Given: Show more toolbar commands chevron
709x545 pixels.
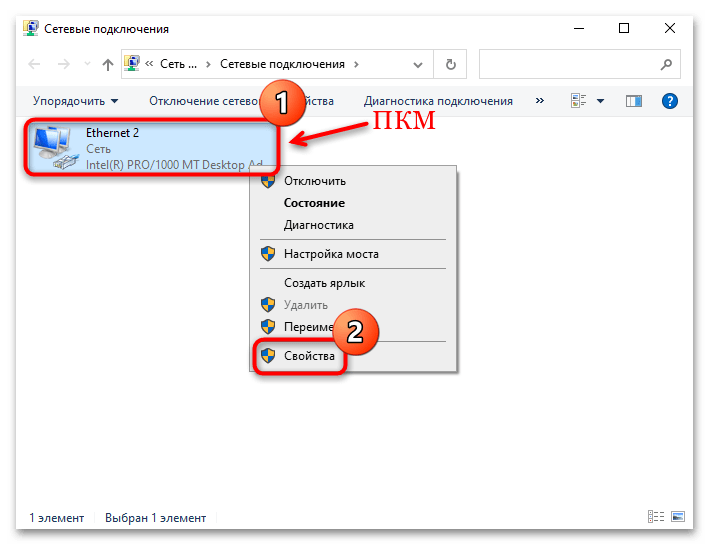Looking at the screenshot, I should [x=540, y=100].
